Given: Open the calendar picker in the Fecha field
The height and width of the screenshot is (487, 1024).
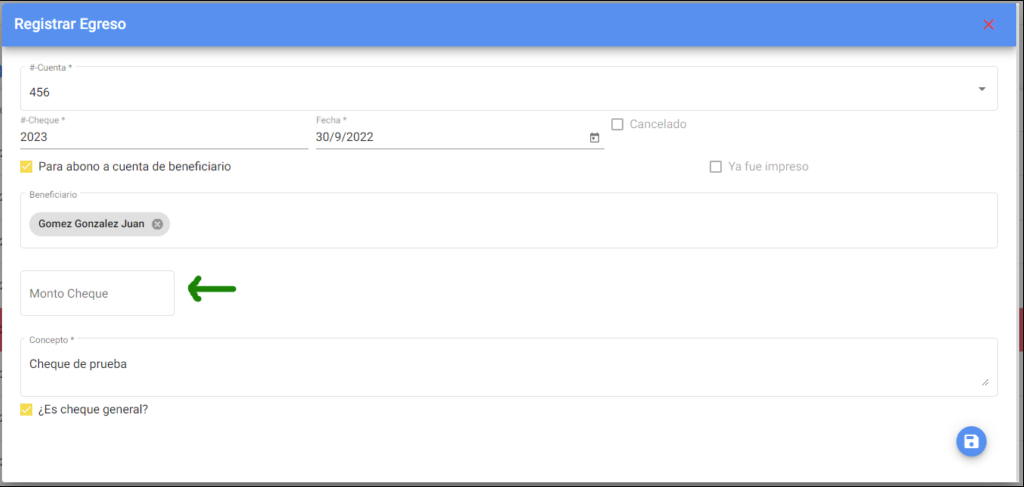Looking at the screenshot, I should (594, 138).
